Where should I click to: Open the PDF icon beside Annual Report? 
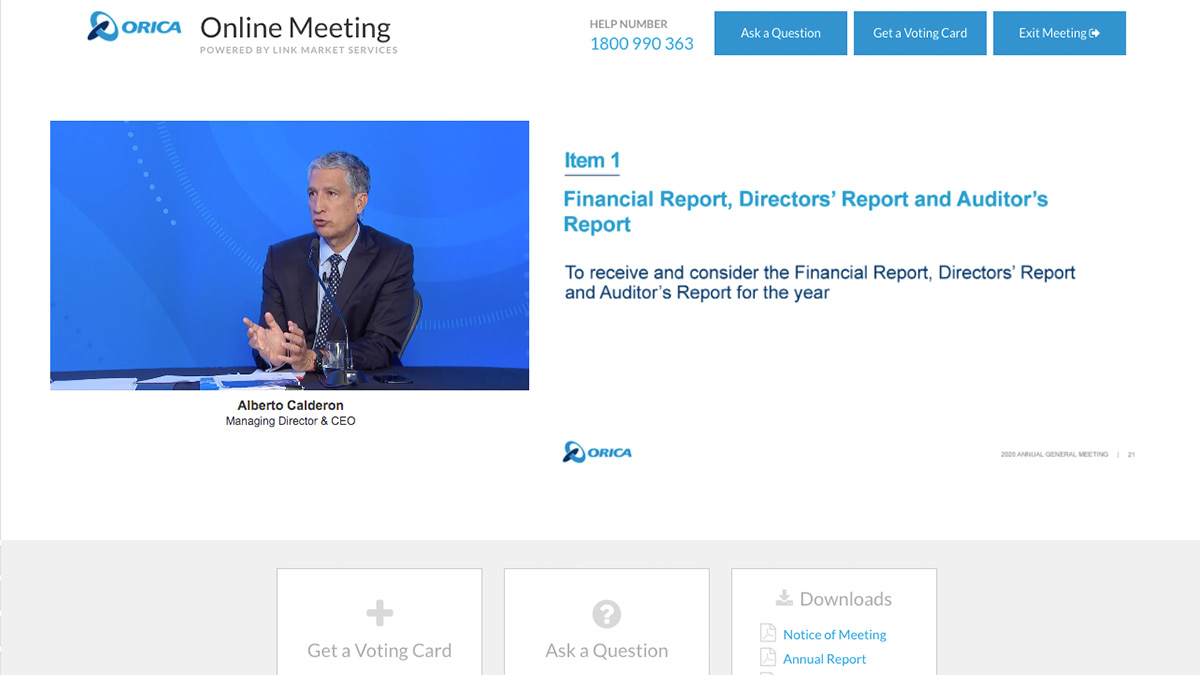coord(768,658)
